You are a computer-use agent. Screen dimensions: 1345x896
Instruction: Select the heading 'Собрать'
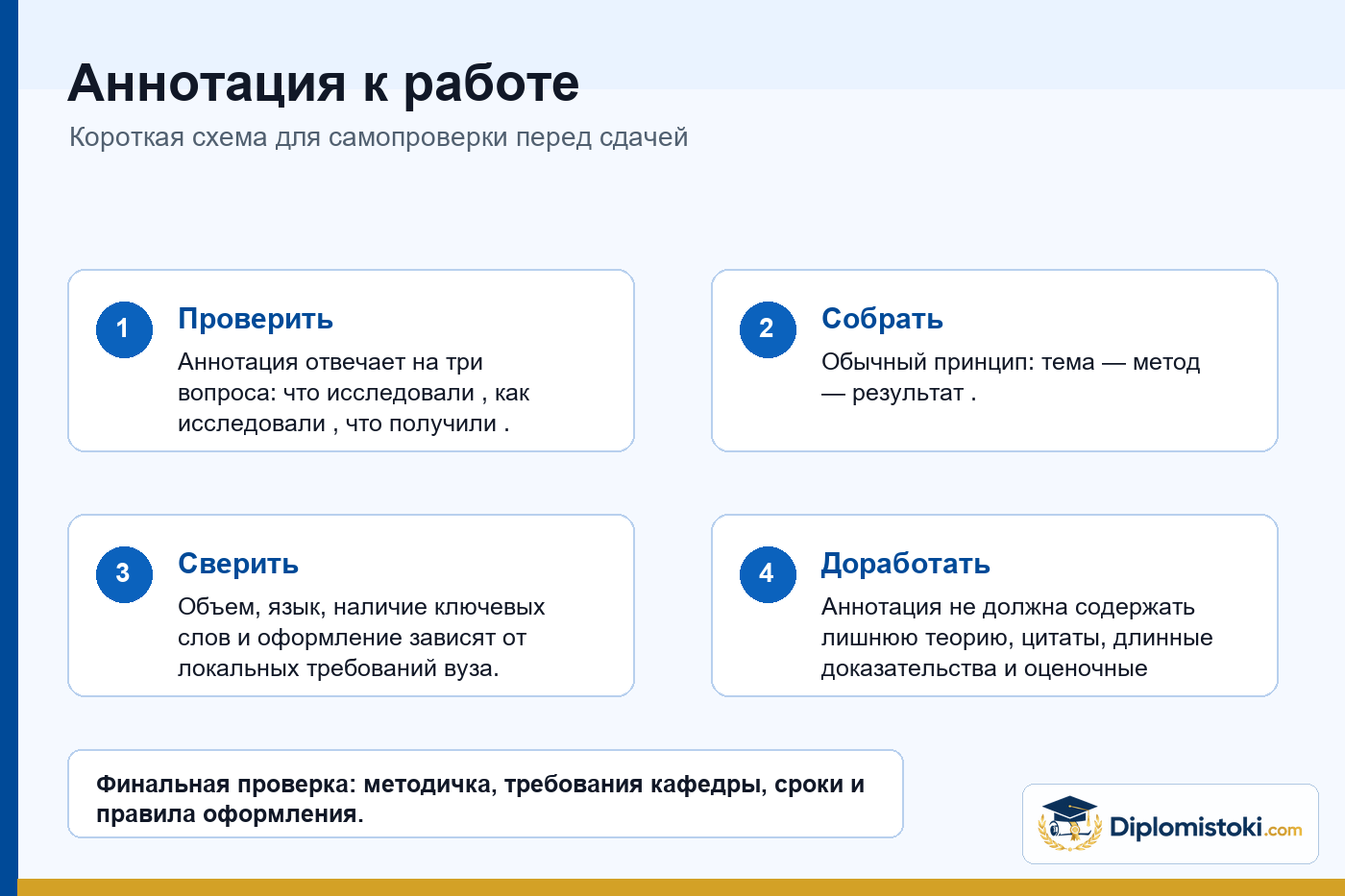pos(882,319)
